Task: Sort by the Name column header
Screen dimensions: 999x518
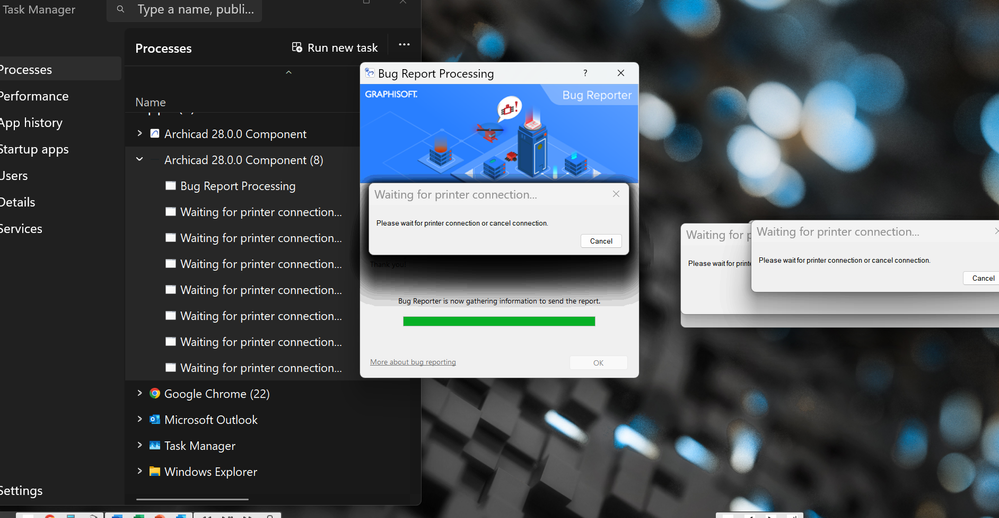Action: [x=150, y=102]
